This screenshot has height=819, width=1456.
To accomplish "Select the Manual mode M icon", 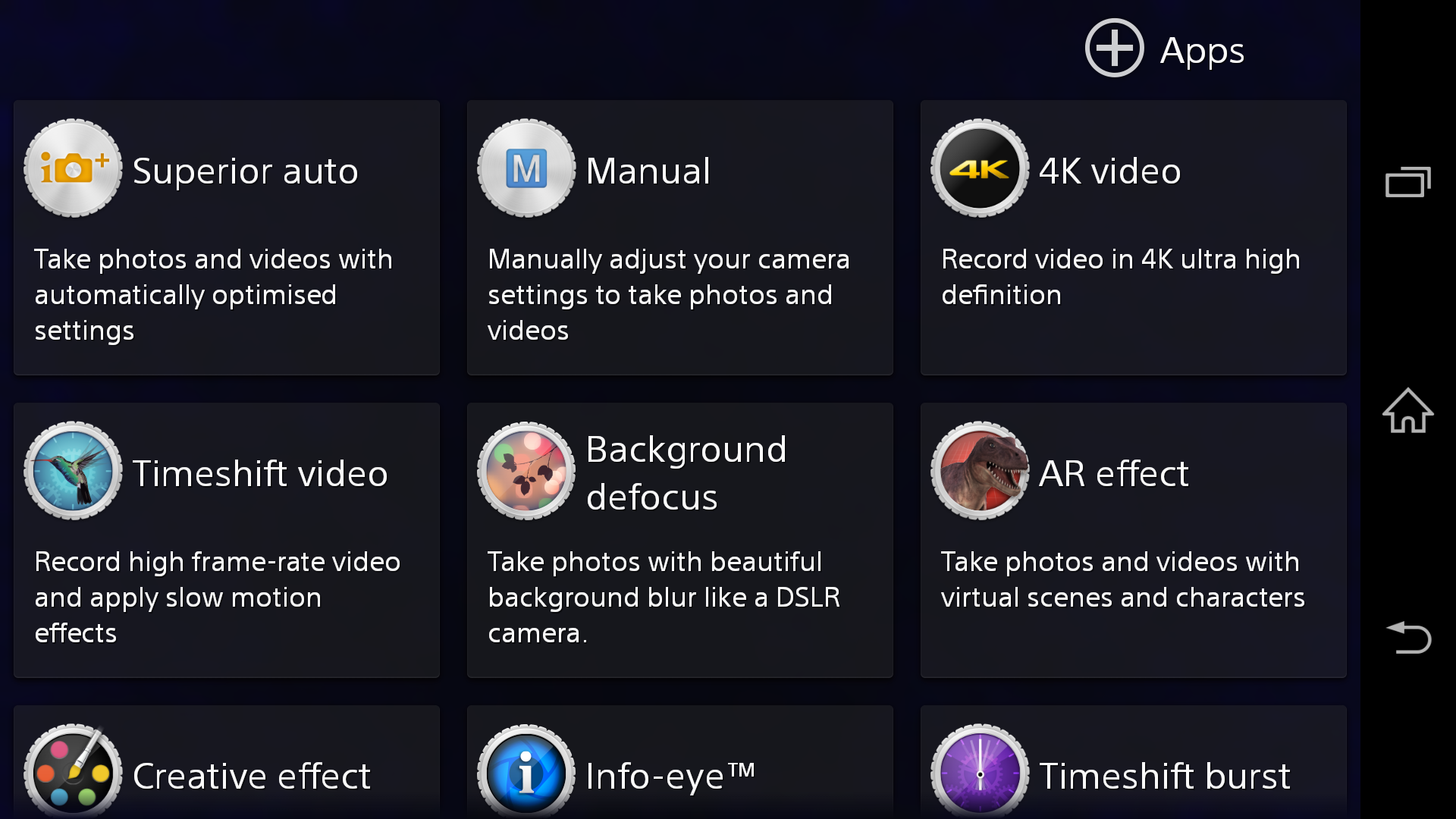I will (526, 168).
